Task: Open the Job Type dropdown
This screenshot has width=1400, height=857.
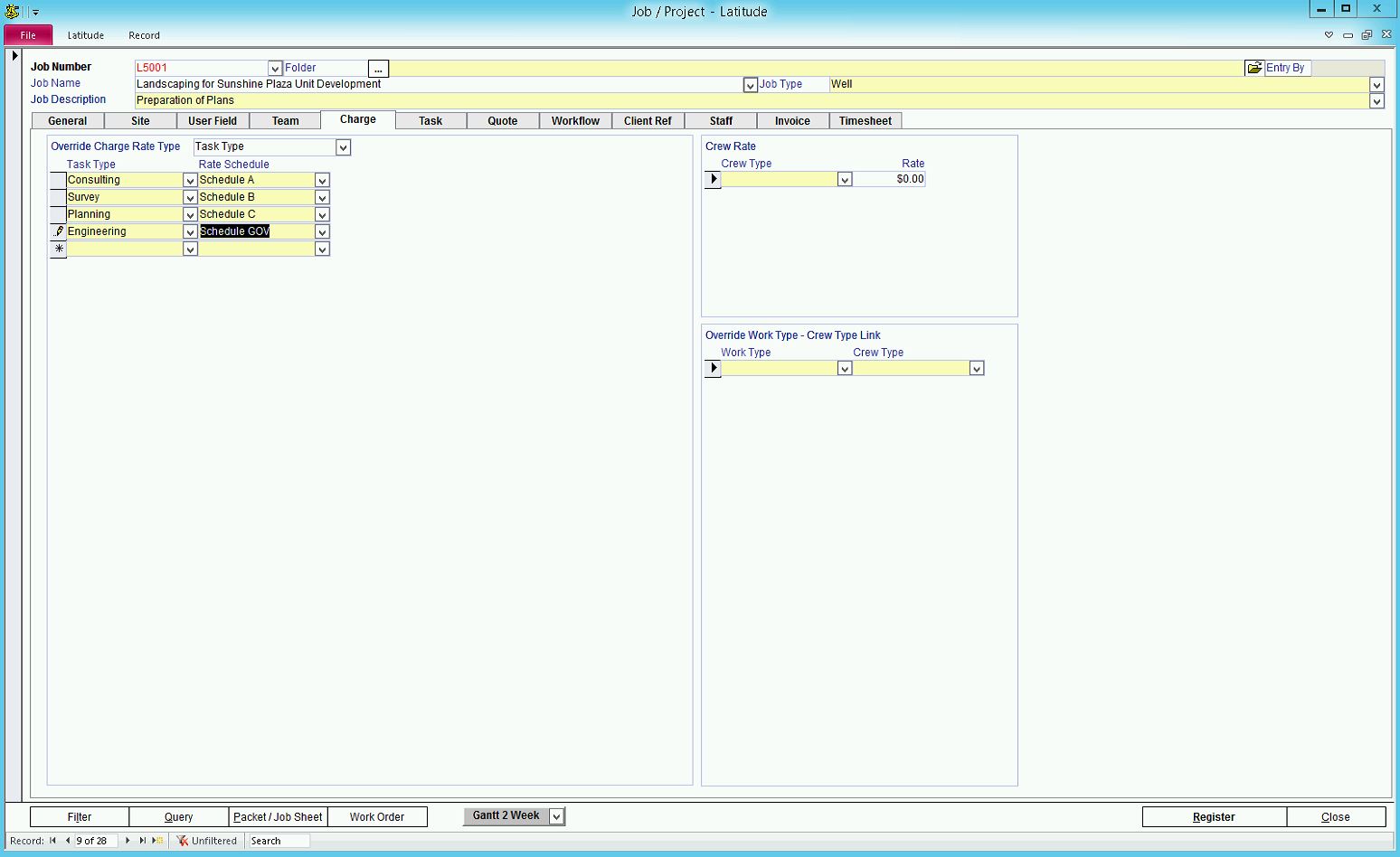Action: click(1376, 85)
